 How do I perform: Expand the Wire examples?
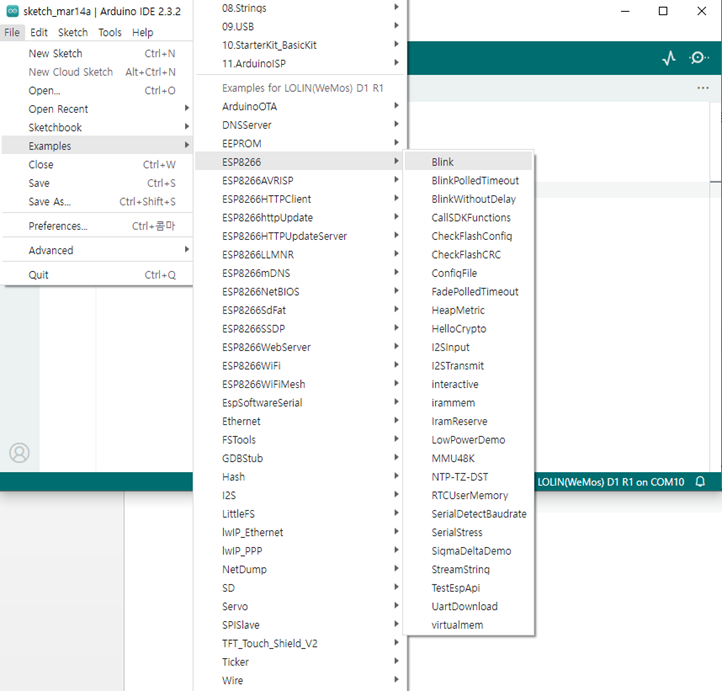(x=300, y=680)
